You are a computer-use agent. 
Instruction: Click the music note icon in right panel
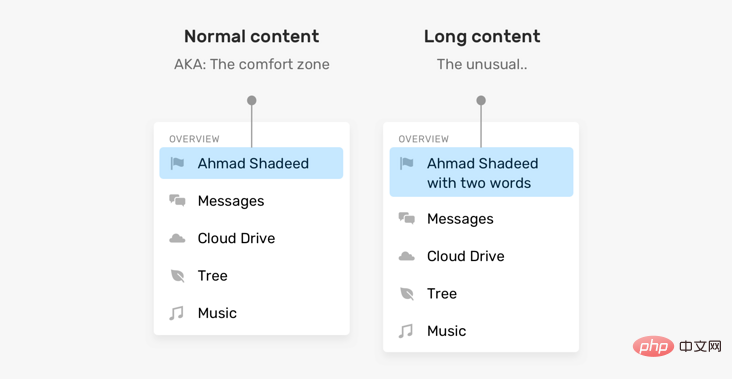point(406,331)
